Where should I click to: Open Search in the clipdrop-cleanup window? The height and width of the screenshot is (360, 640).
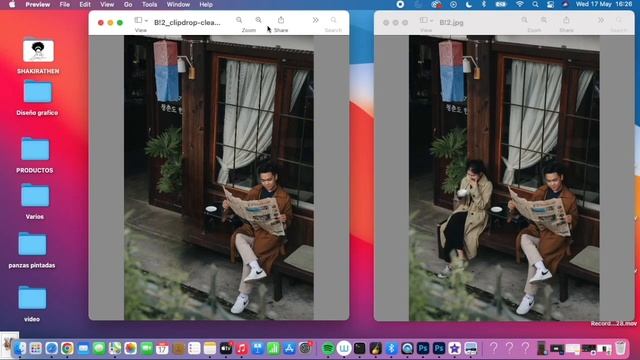pyautogui.click(x=333, y=20)
